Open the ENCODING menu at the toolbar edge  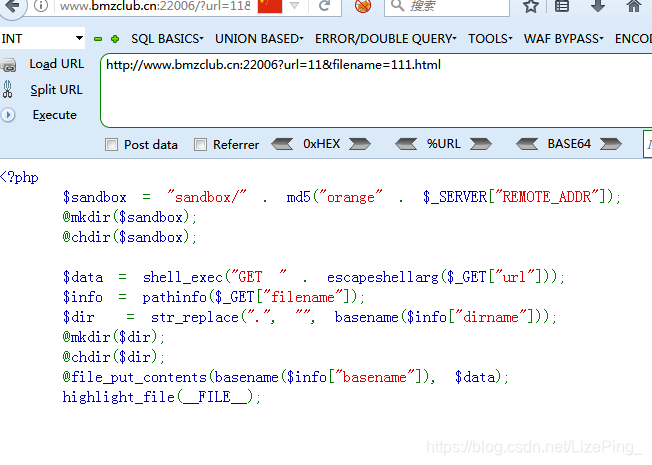pos(633,39)
